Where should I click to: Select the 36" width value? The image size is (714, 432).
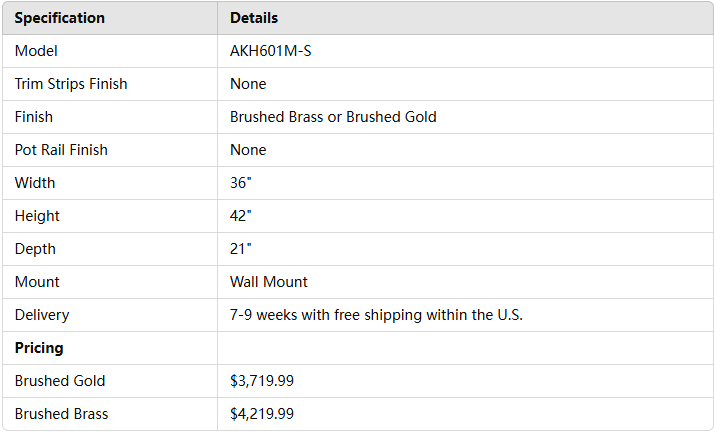[x=241, y=183]
